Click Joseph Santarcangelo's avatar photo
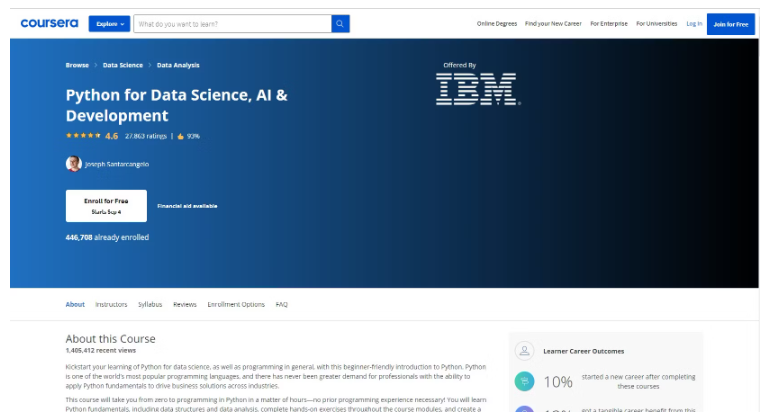This screenshot has height=417, width=766. coord(74,164)
